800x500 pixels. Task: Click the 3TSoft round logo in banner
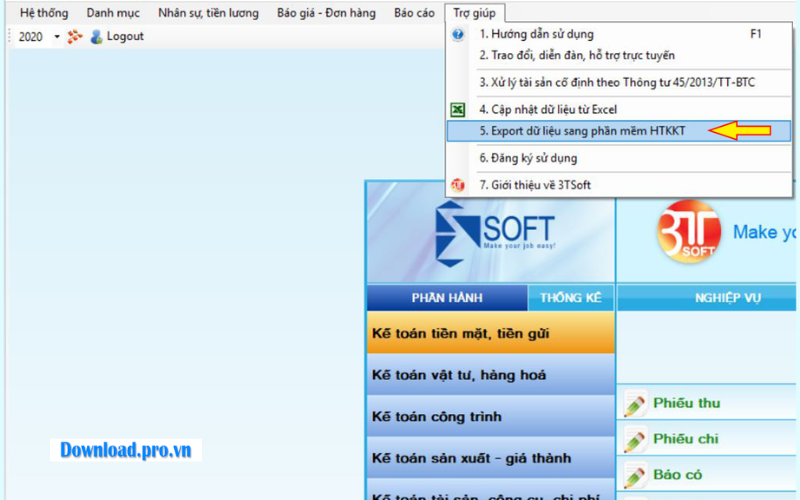[x=687, y=231]
